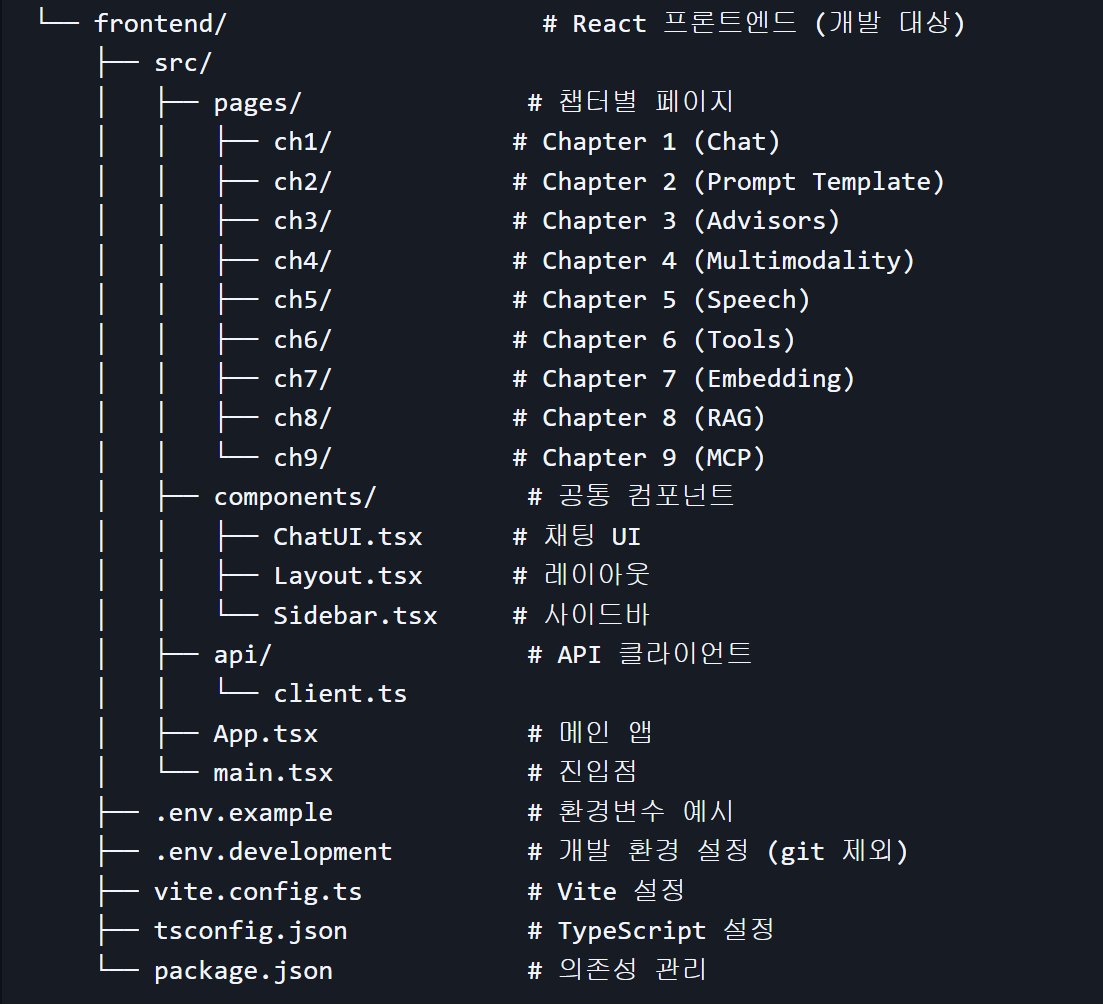Open the .env.development file
Image resolution: width=1103 pixels, height=1004 pixels.
point(273,852)
